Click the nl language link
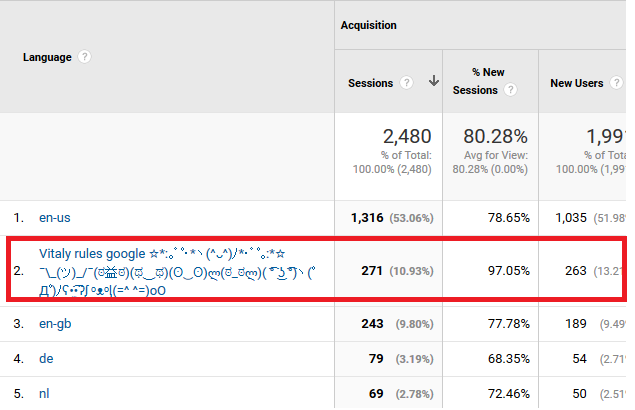This screenshot has height=410, width=635. (44, 394)
